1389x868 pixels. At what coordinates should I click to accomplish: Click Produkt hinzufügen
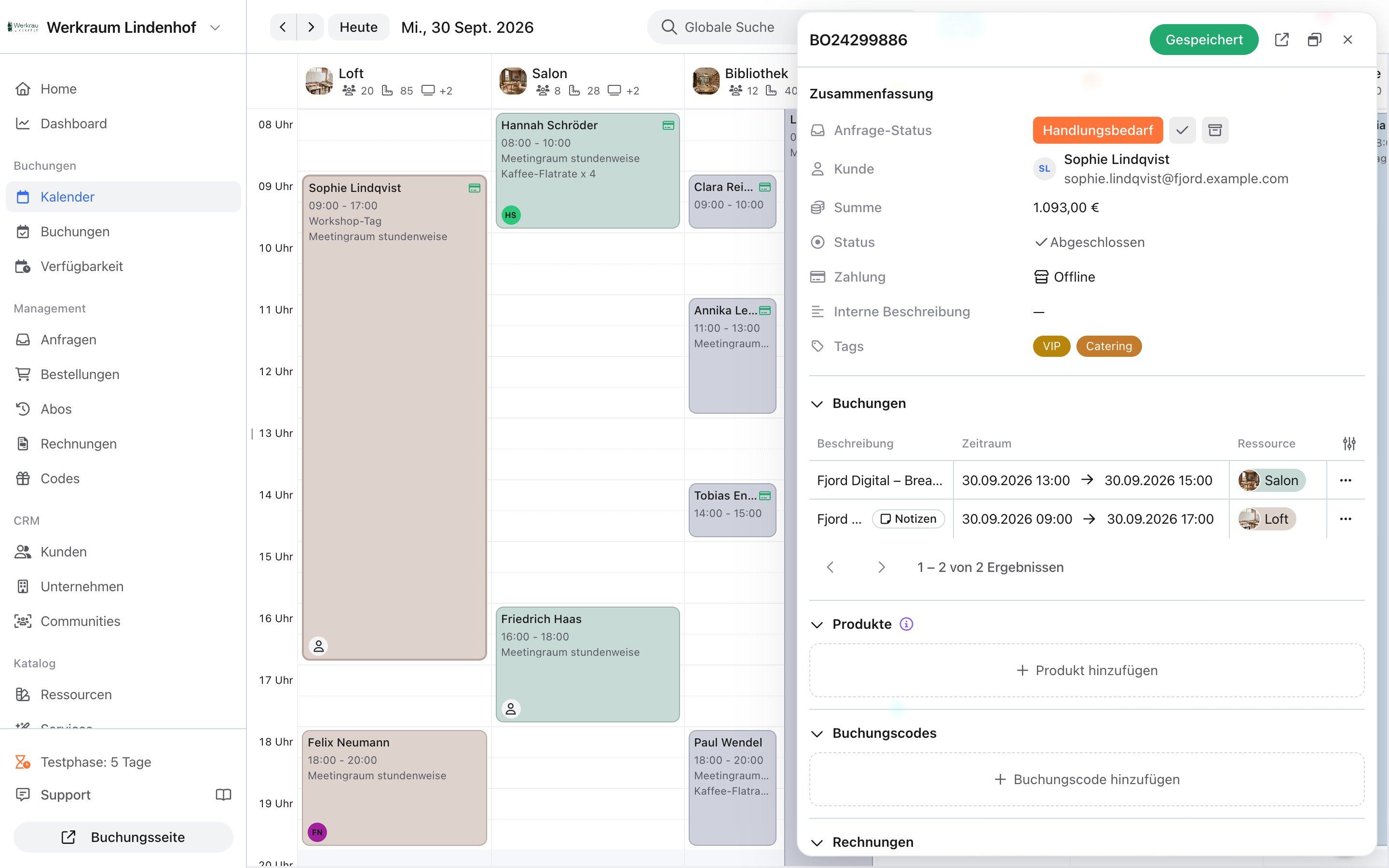coord(1087,670)
